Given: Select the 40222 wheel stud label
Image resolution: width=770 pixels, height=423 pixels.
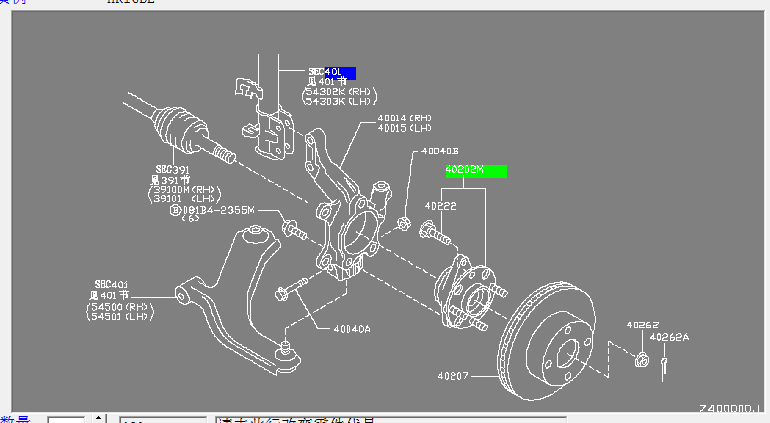Looking at the screenshot, I should pyautogui.click(x=440, y=206).
